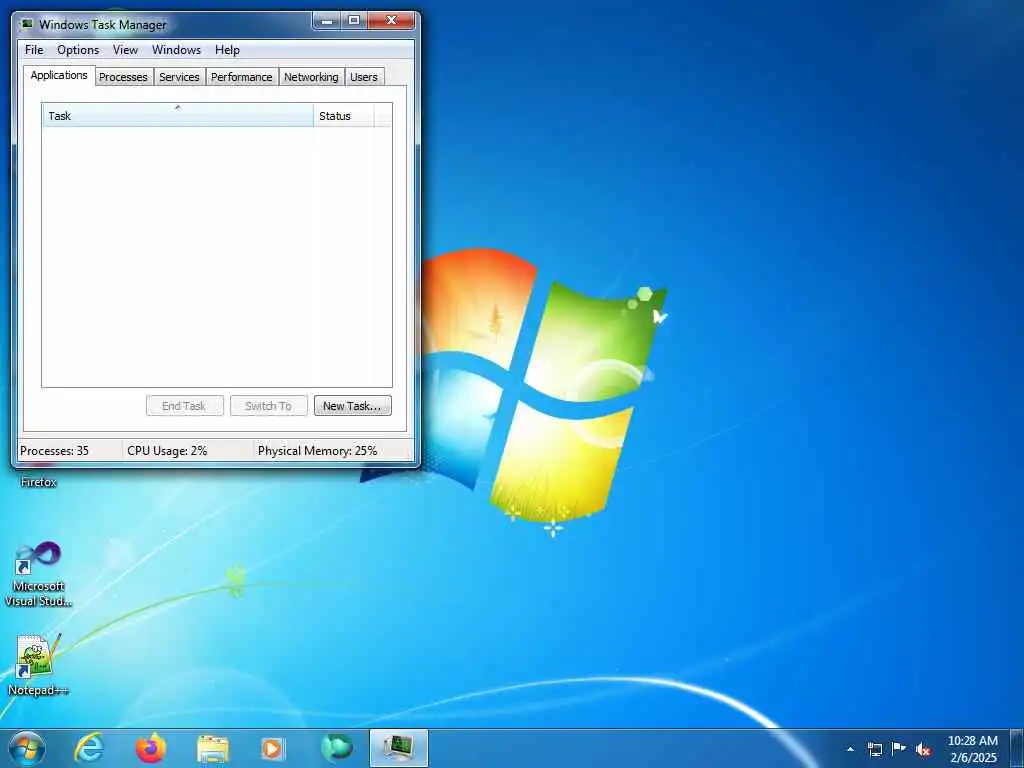Switch to the Networking tab
Image resolution: width=1024 pixels, height=768 pixels.
click(311, 77)
